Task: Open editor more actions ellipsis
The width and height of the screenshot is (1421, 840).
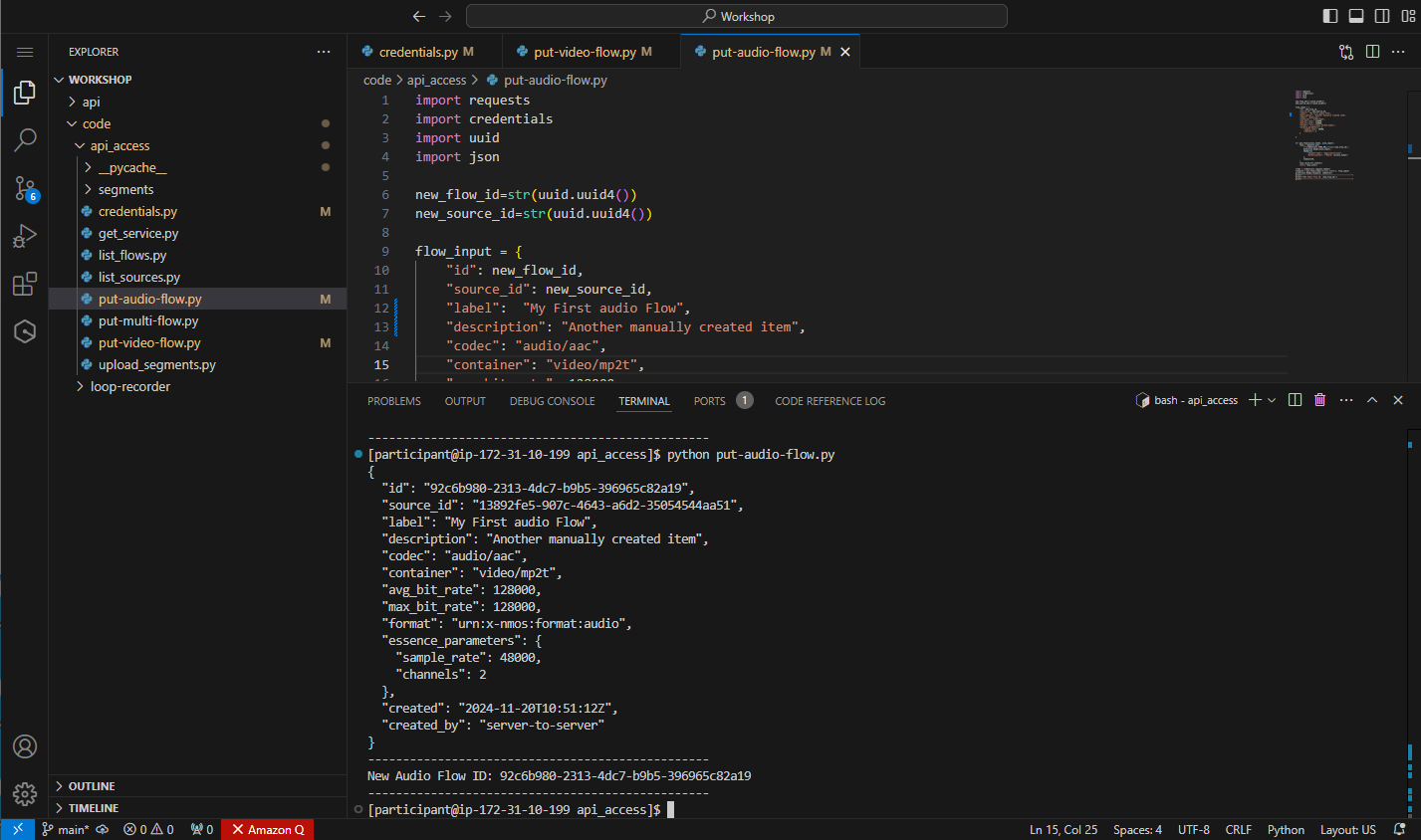Action: 1399,52
